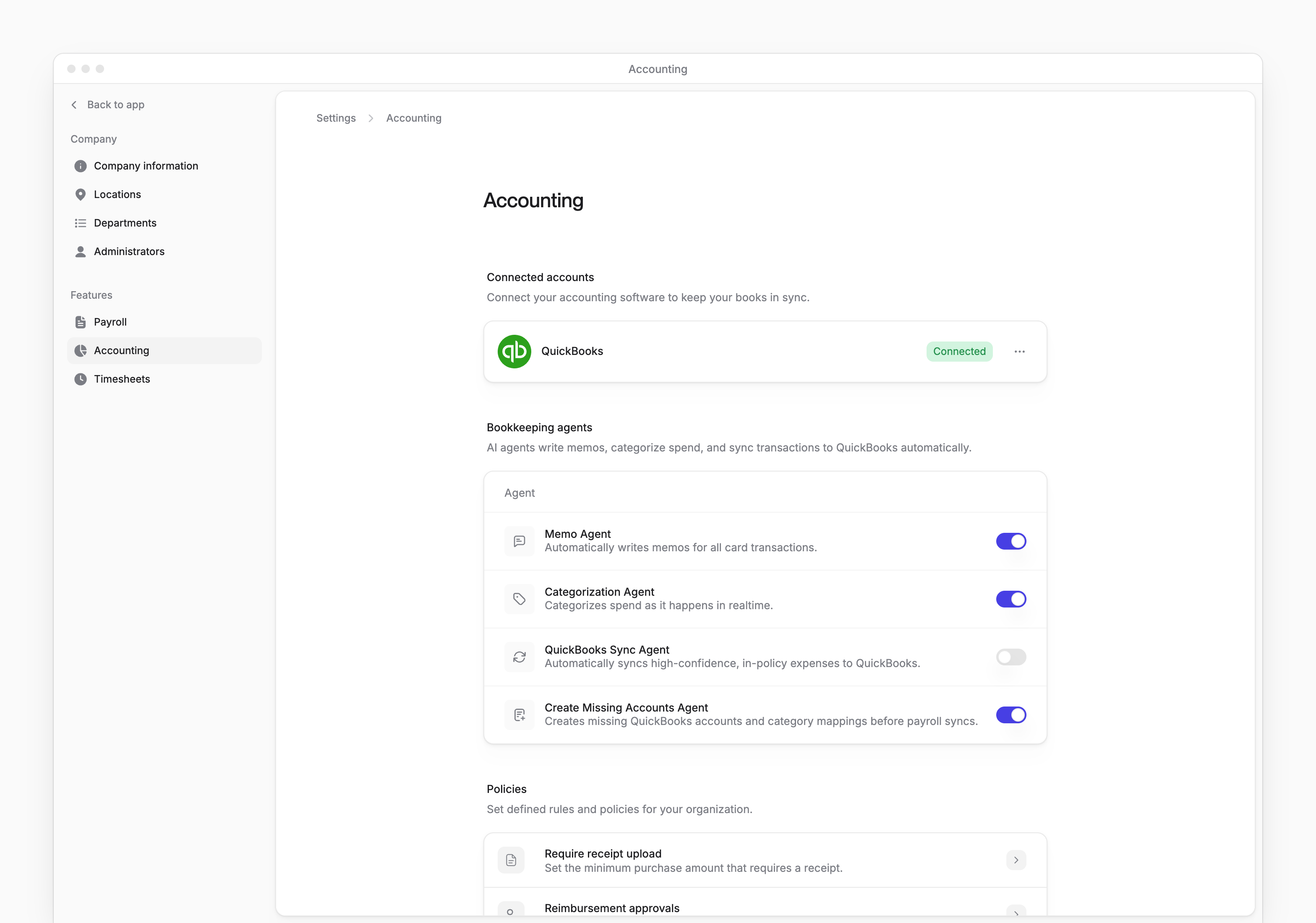The image size is (1316, 923).
Task: Open Payroll feature settings
Action: pyautogui.click(x=164, y=322)
